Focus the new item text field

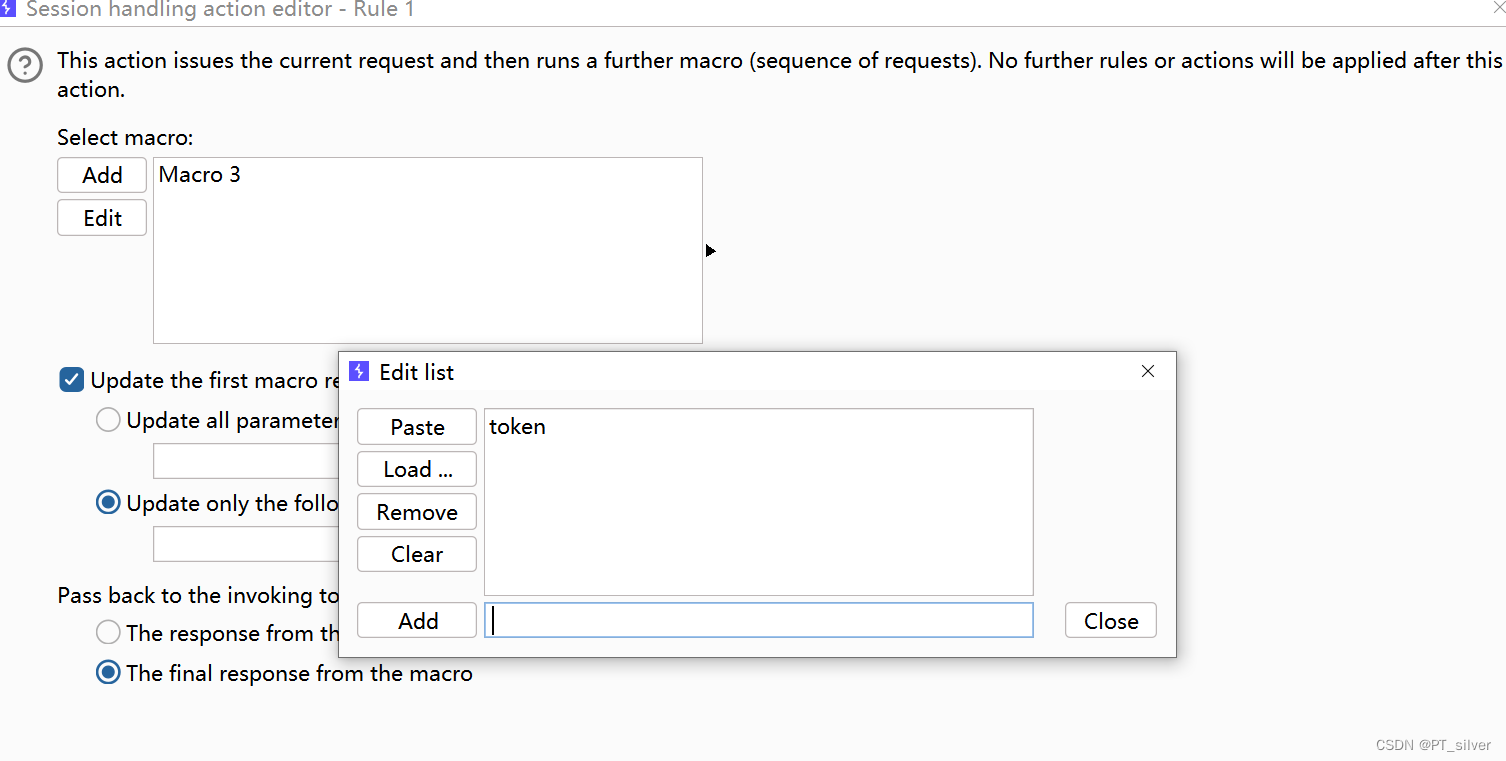pyautogui.click(x=759, y=620)
